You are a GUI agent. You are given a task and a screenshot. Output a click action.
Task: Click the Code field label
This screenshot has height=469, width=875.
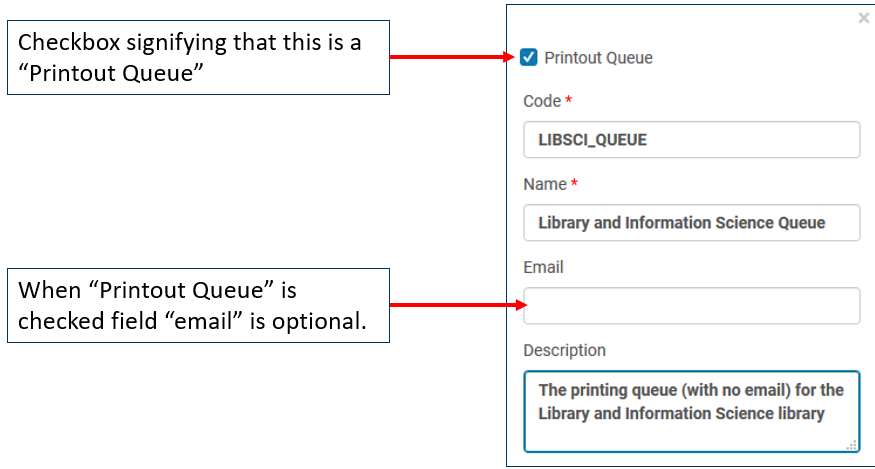[x=542, y=101]
